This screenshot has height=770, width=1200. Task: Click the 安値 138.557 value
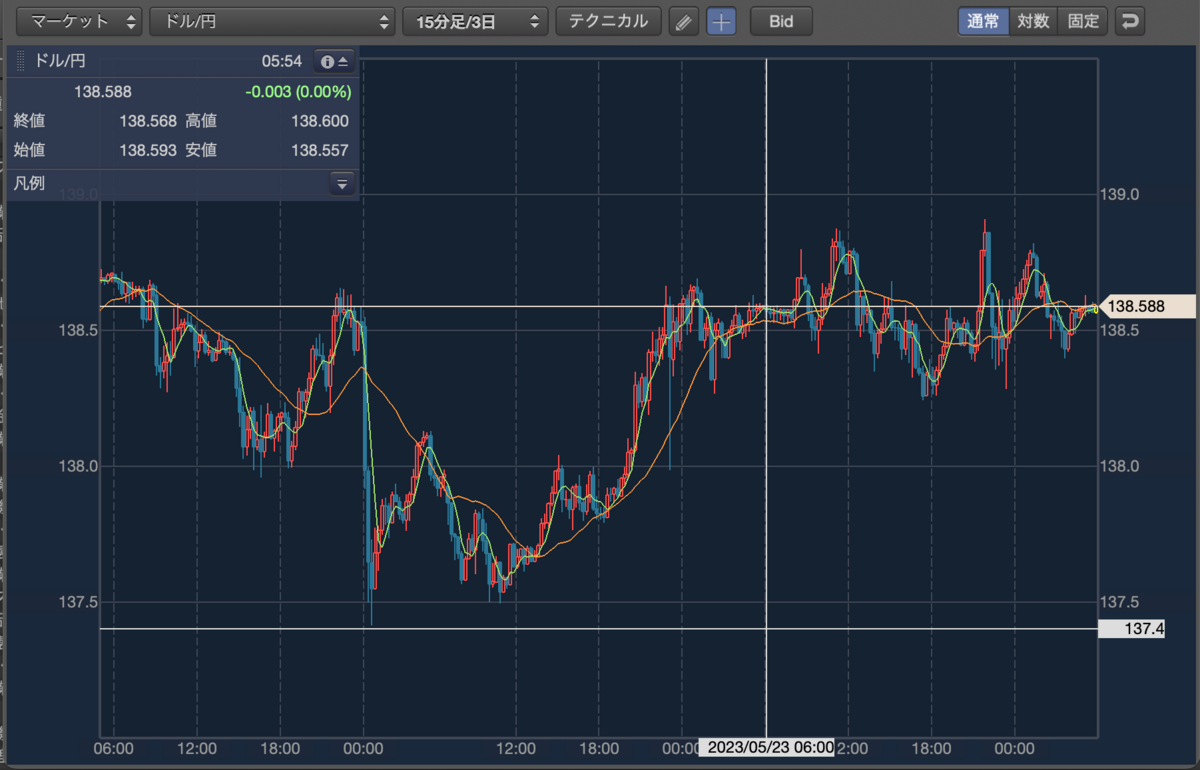coord(320,150)
